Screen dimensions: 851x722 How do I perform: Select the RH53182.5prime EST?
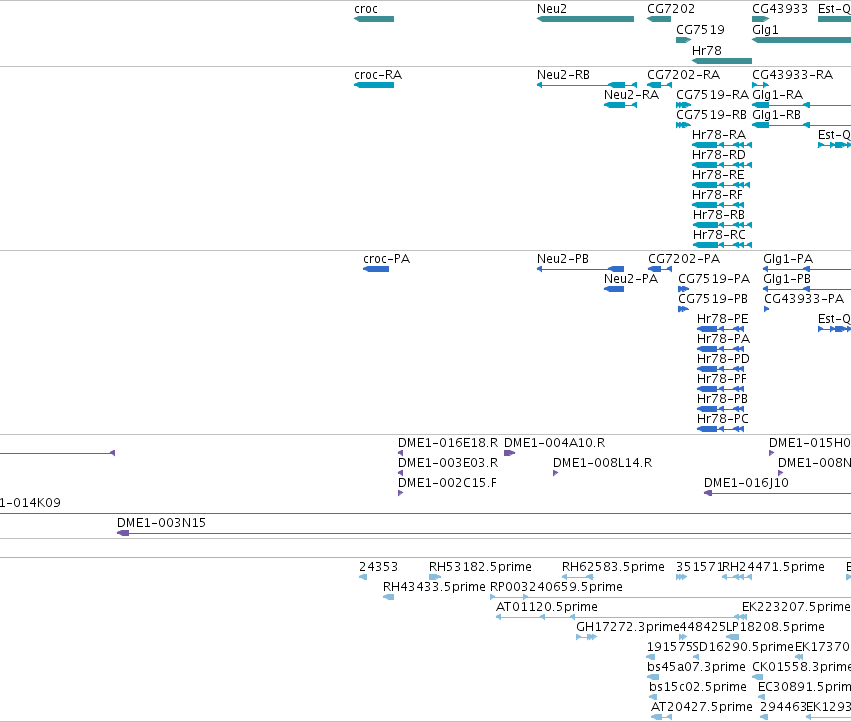point(435,577)
